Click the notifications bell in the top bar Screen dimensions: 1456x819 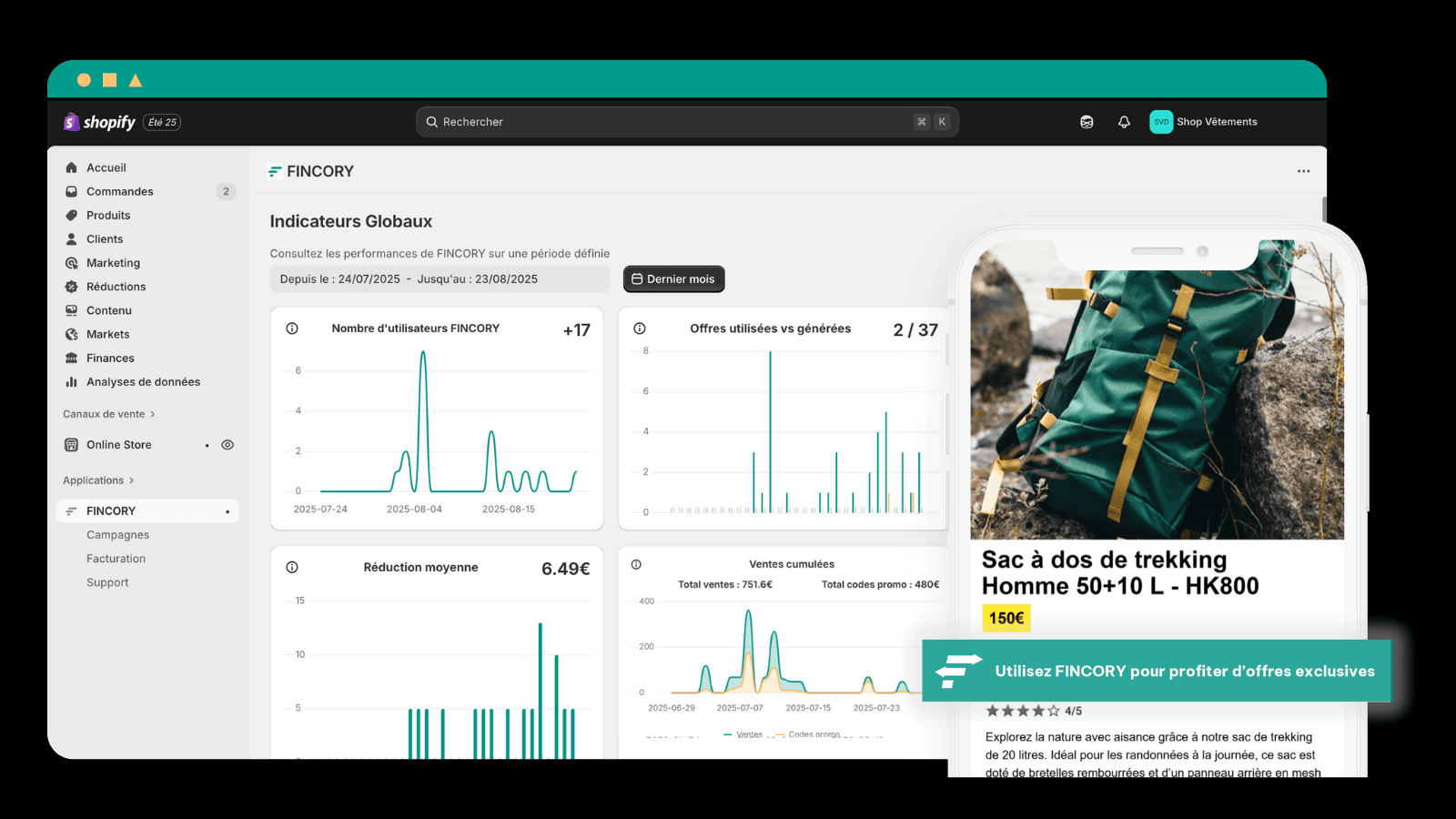point(1124,121)
